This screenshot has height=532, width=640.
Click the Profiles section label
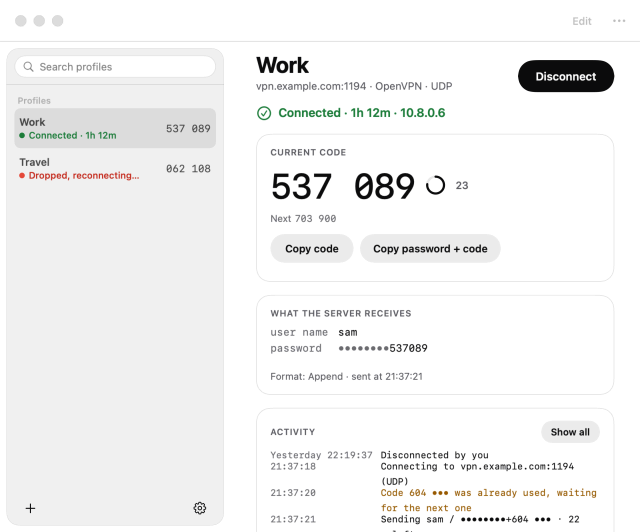[x=34, y=101]
